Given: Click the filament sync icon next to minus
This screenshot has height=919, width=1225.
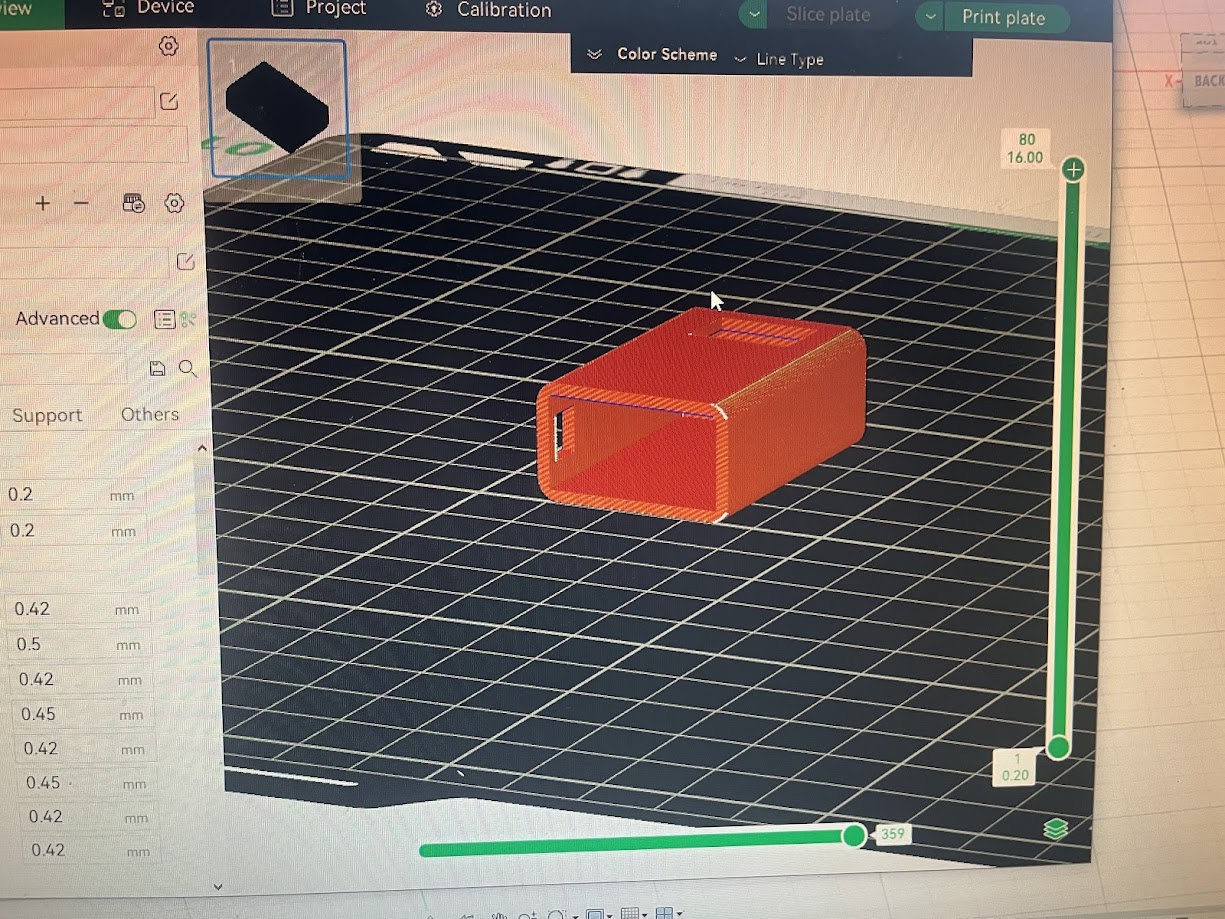Looking at the screenshot, I should click(133, 203).
